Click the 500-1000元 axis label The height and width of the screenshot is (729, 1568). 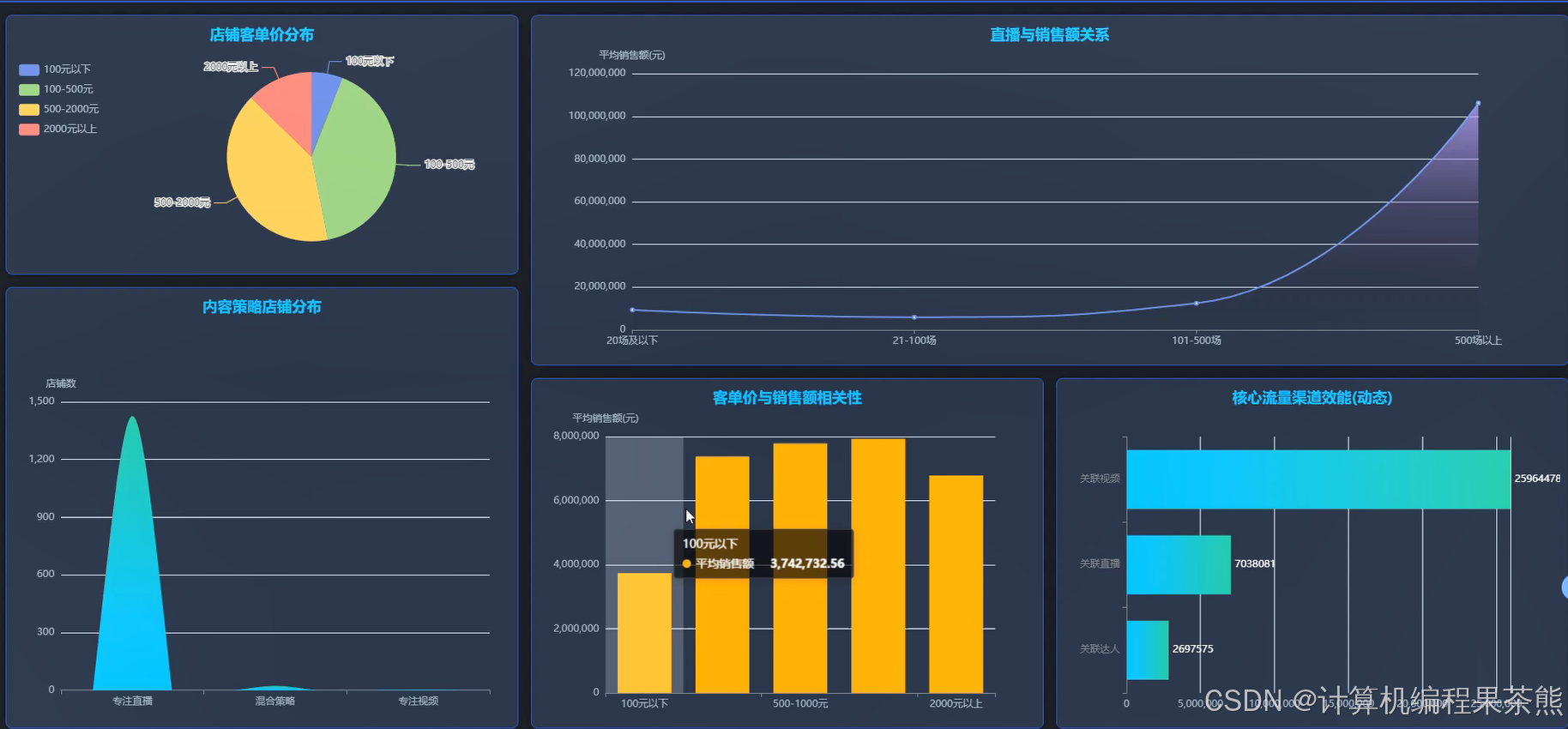point(800,703)
